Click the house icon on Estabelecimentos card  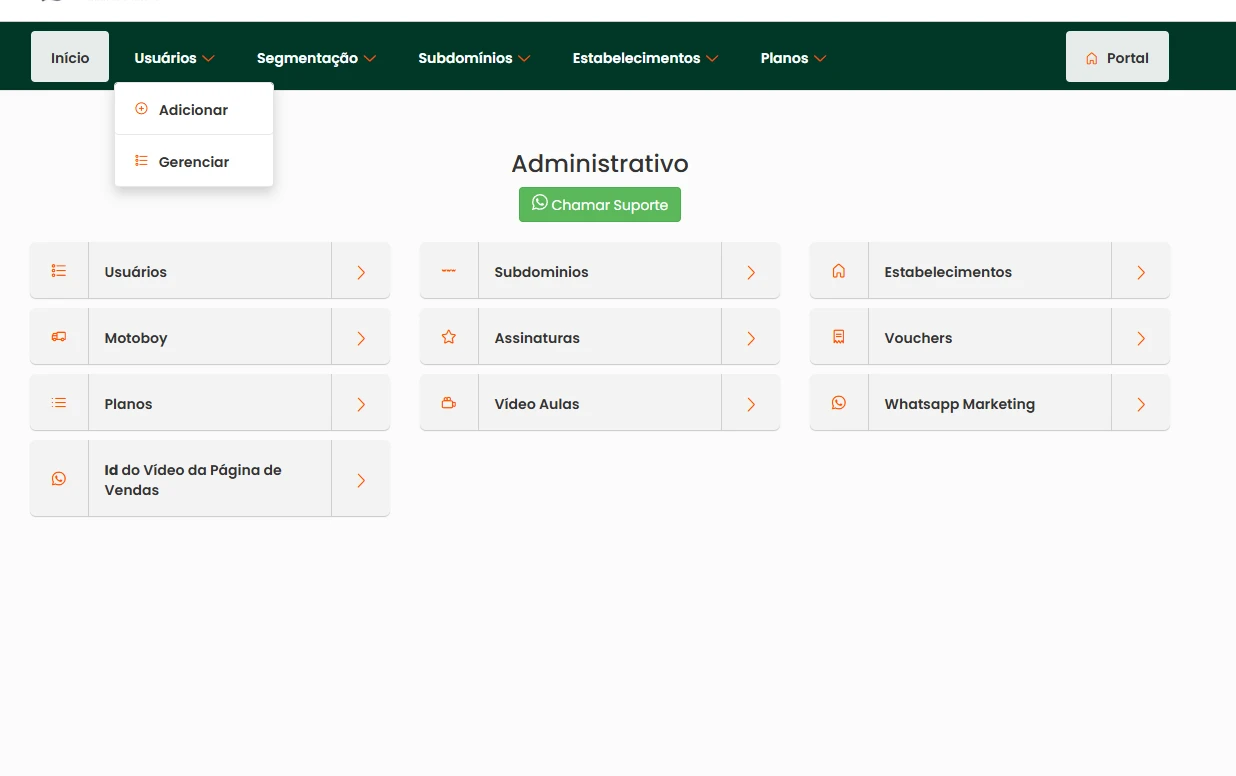tap(839, 271)
